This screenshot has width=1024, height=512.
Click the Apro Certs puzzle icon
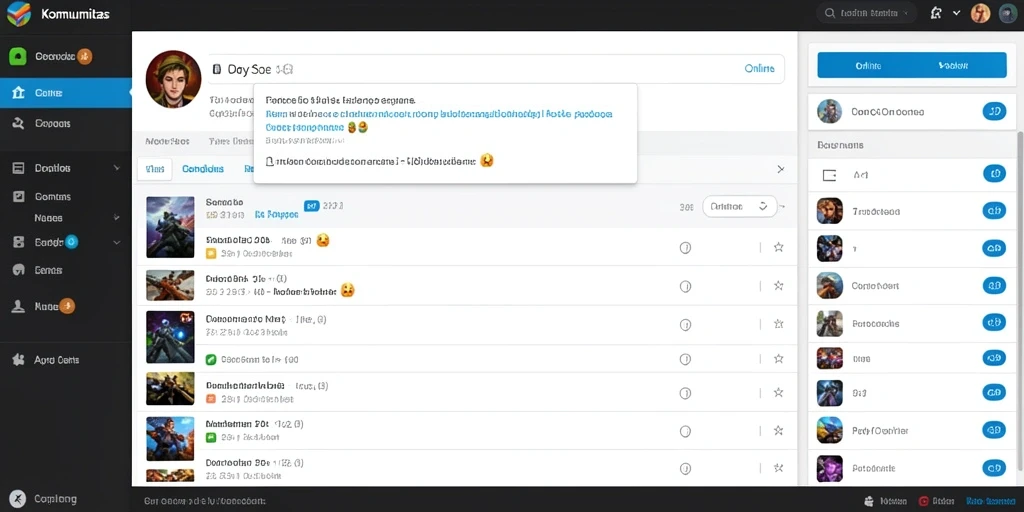[x=18, y=360]
